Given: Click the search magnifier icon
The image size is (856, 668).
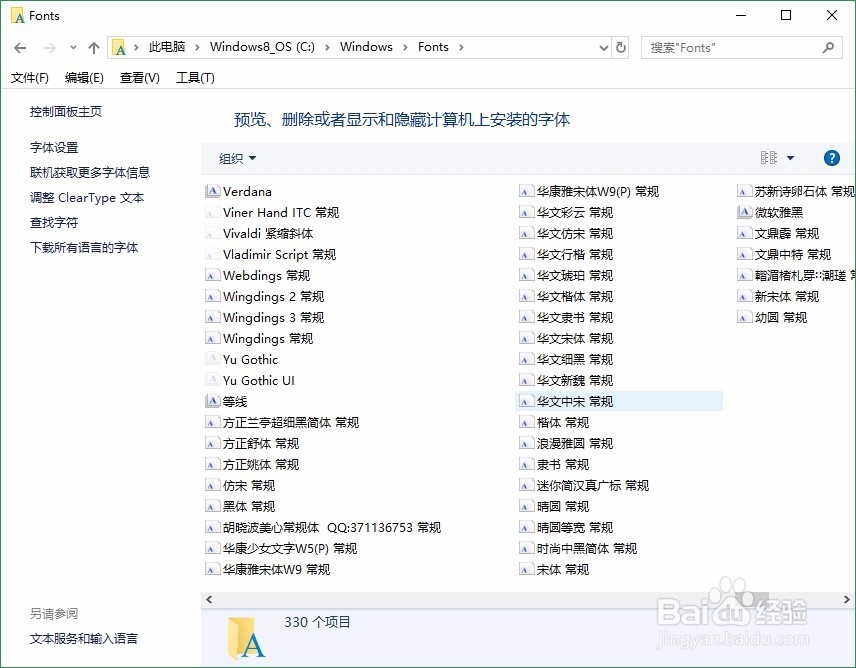Looking at the screenshot, I should 828,47.
